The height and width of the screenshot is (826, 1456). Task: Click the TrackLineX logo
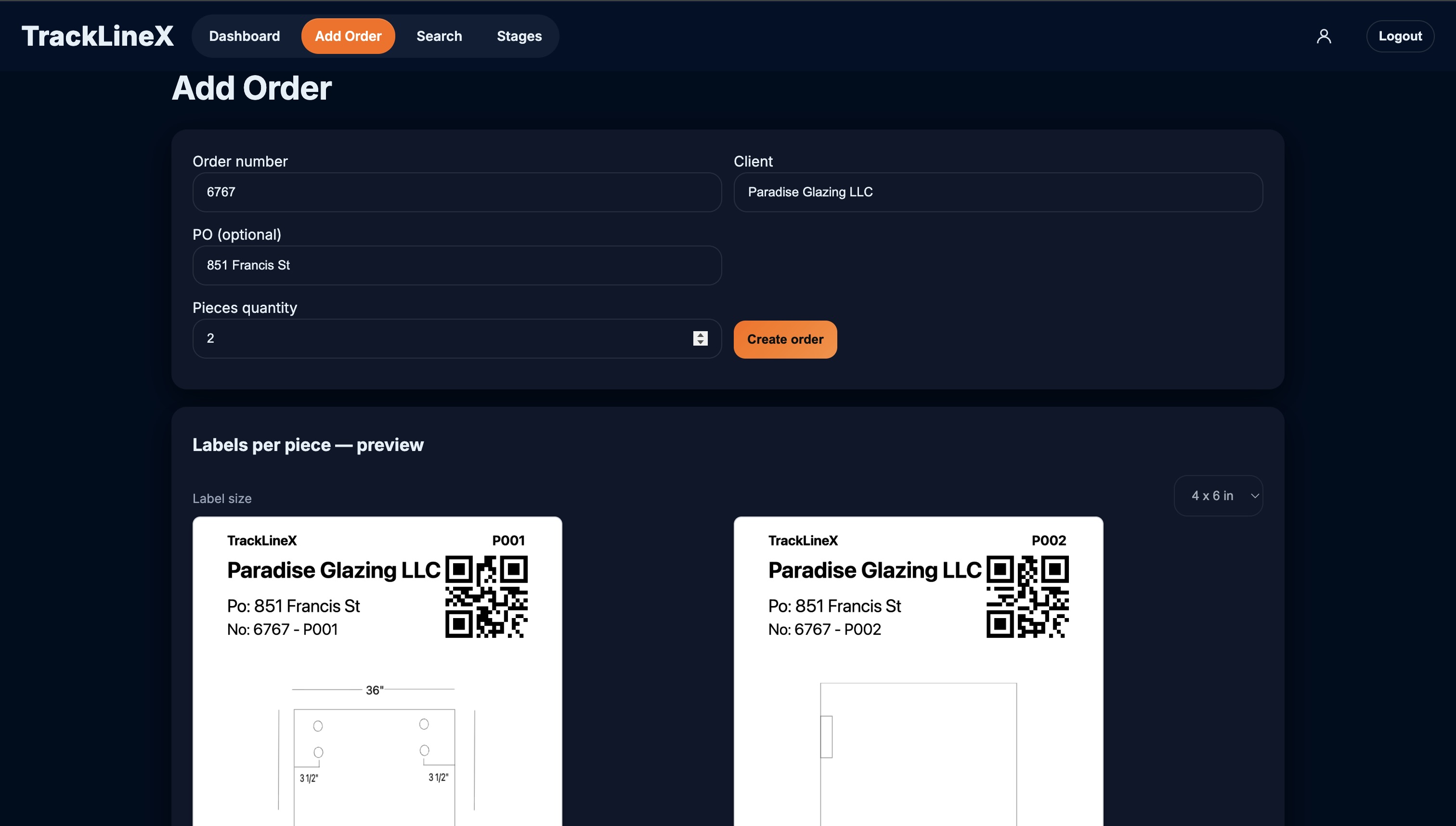[98, 36]
